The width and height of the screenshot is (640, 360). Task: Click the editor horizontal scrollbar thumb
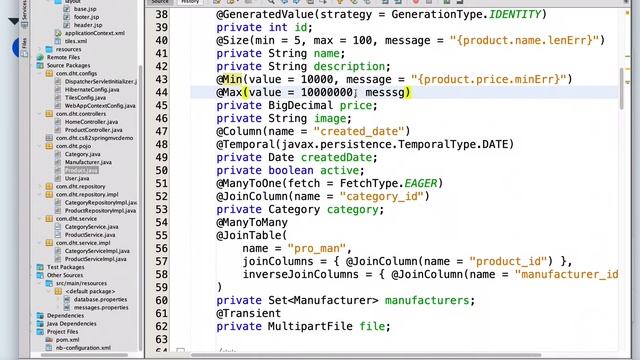tap(366, 355)
